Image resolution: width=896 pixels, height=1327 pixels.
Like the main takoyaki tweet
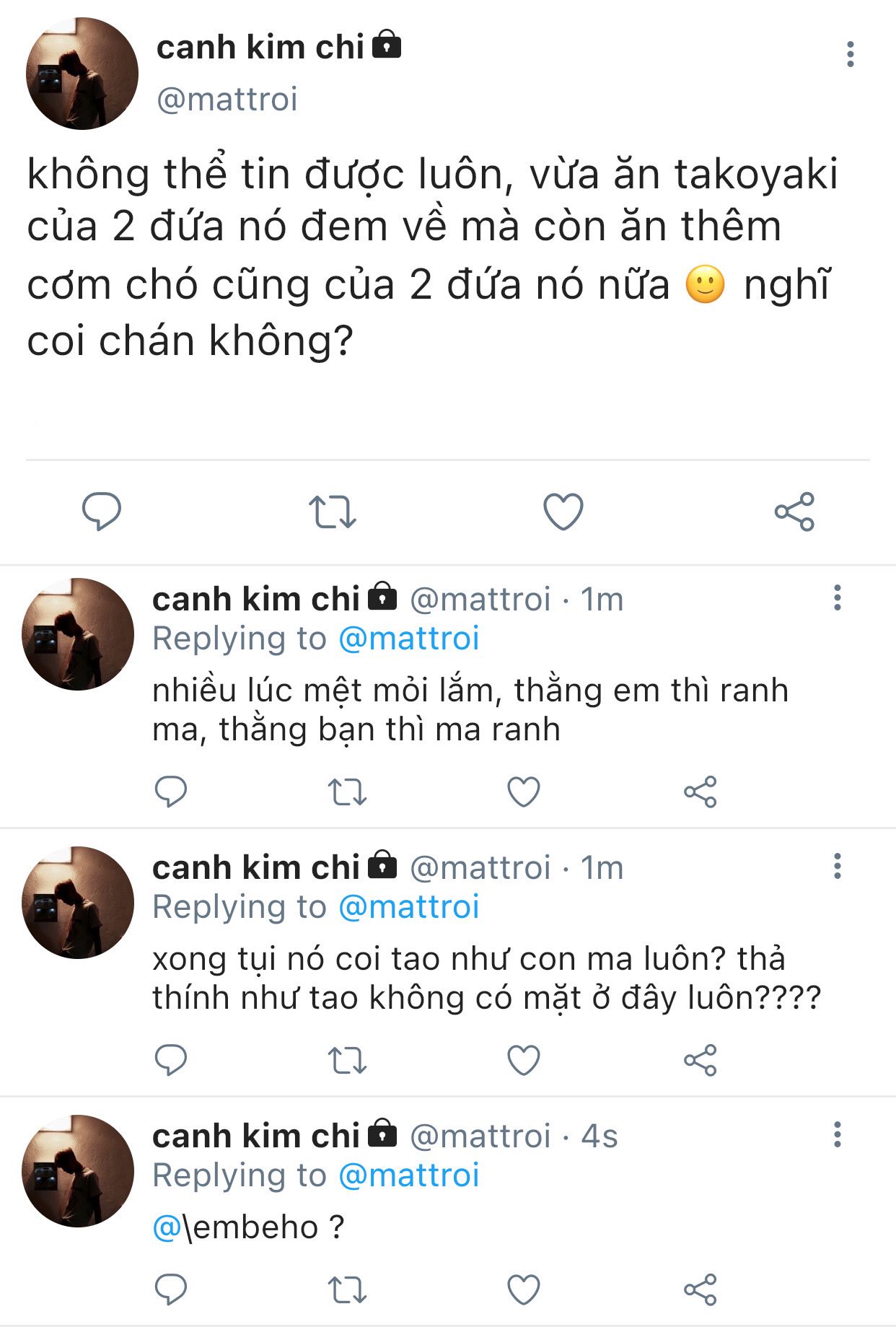[563, 512]
